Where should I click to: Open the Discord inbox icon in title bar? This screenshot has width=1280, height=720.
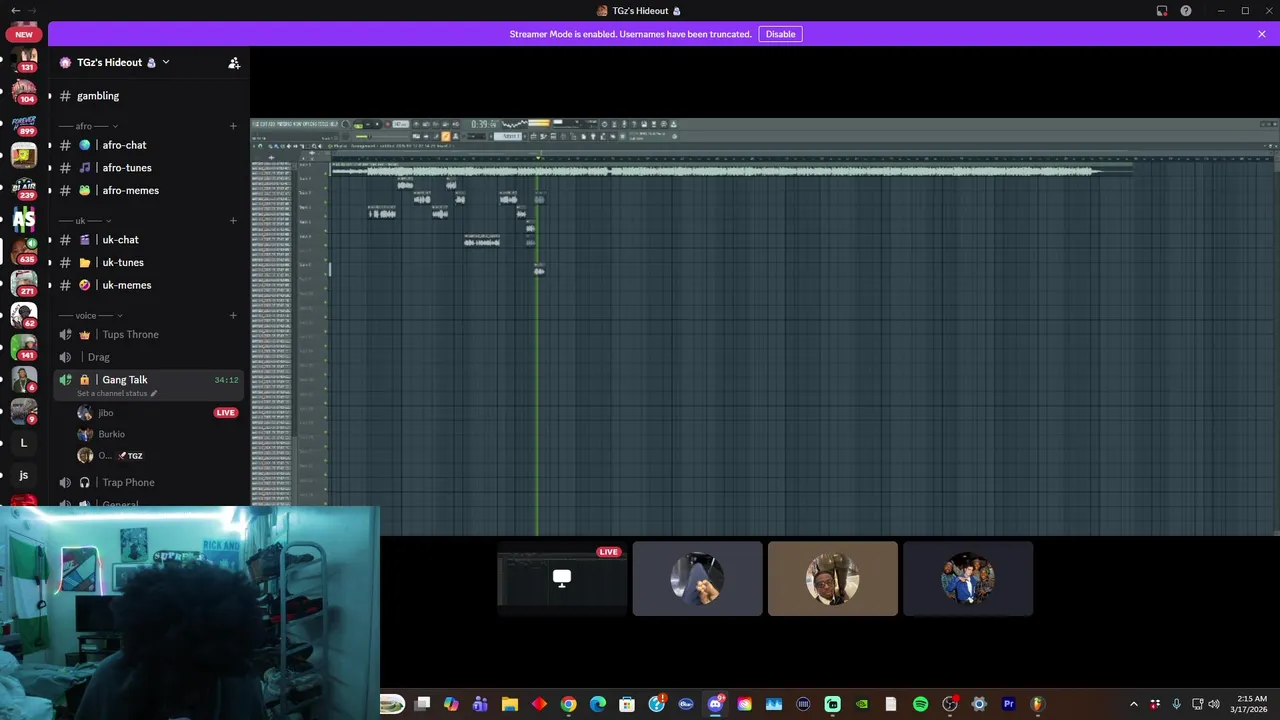(1162, 11)
